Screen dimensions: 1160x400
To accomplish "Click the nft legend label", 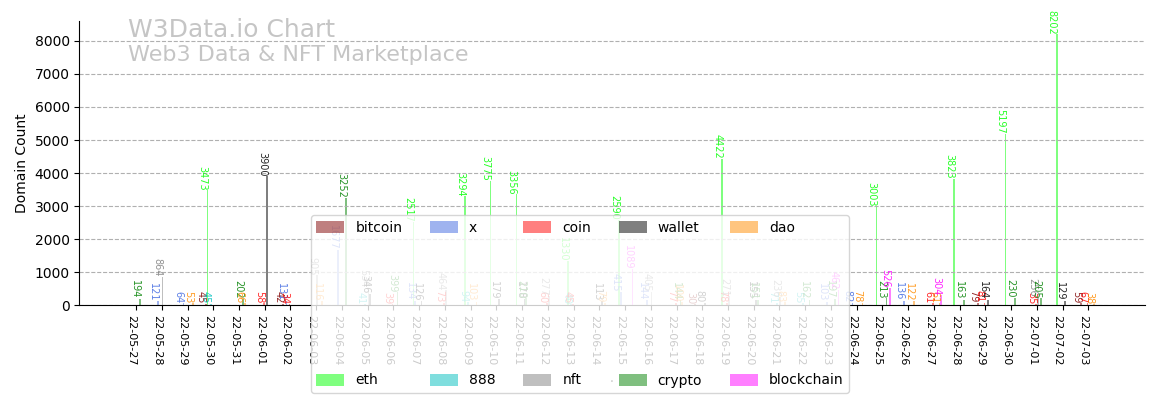I will pyautogui.click(x=572, y=380).
